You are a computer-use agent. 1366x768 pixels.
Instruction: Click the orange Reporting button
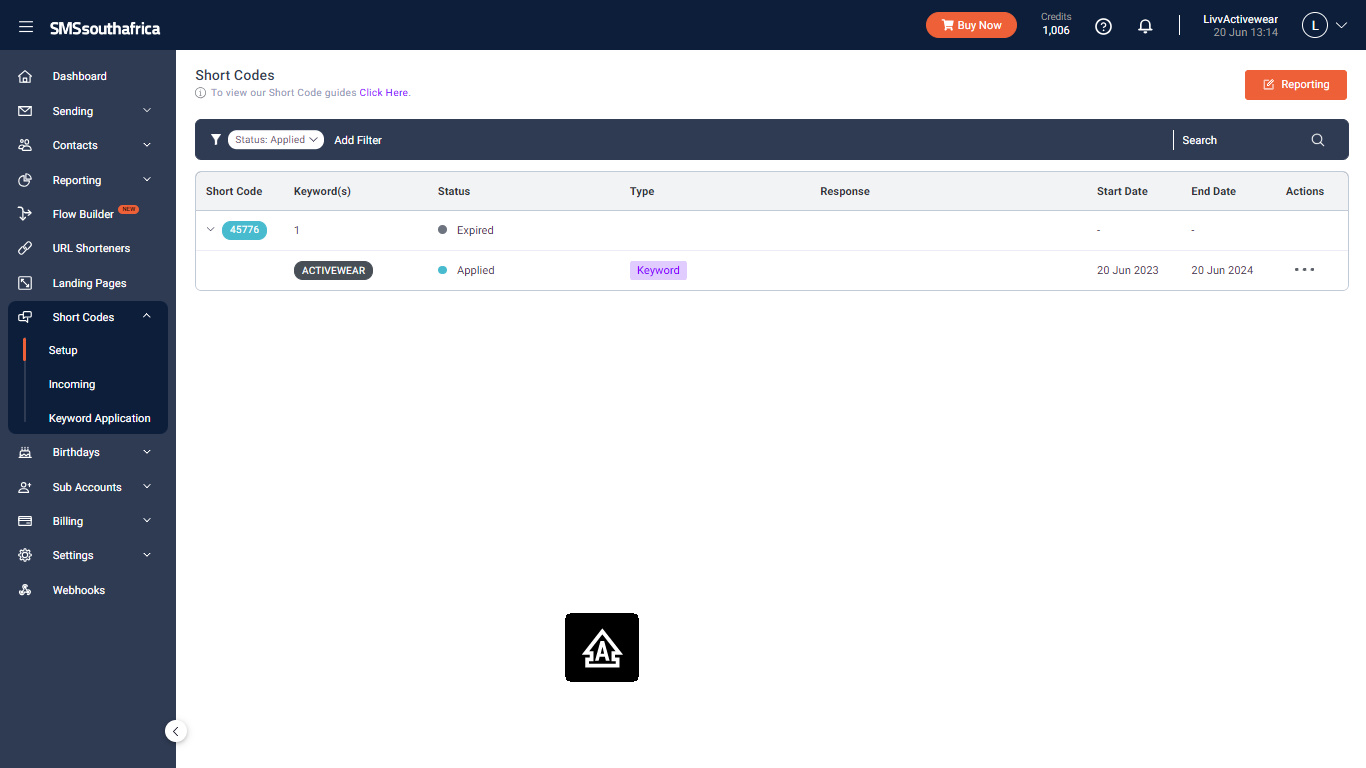[1296, 85]
